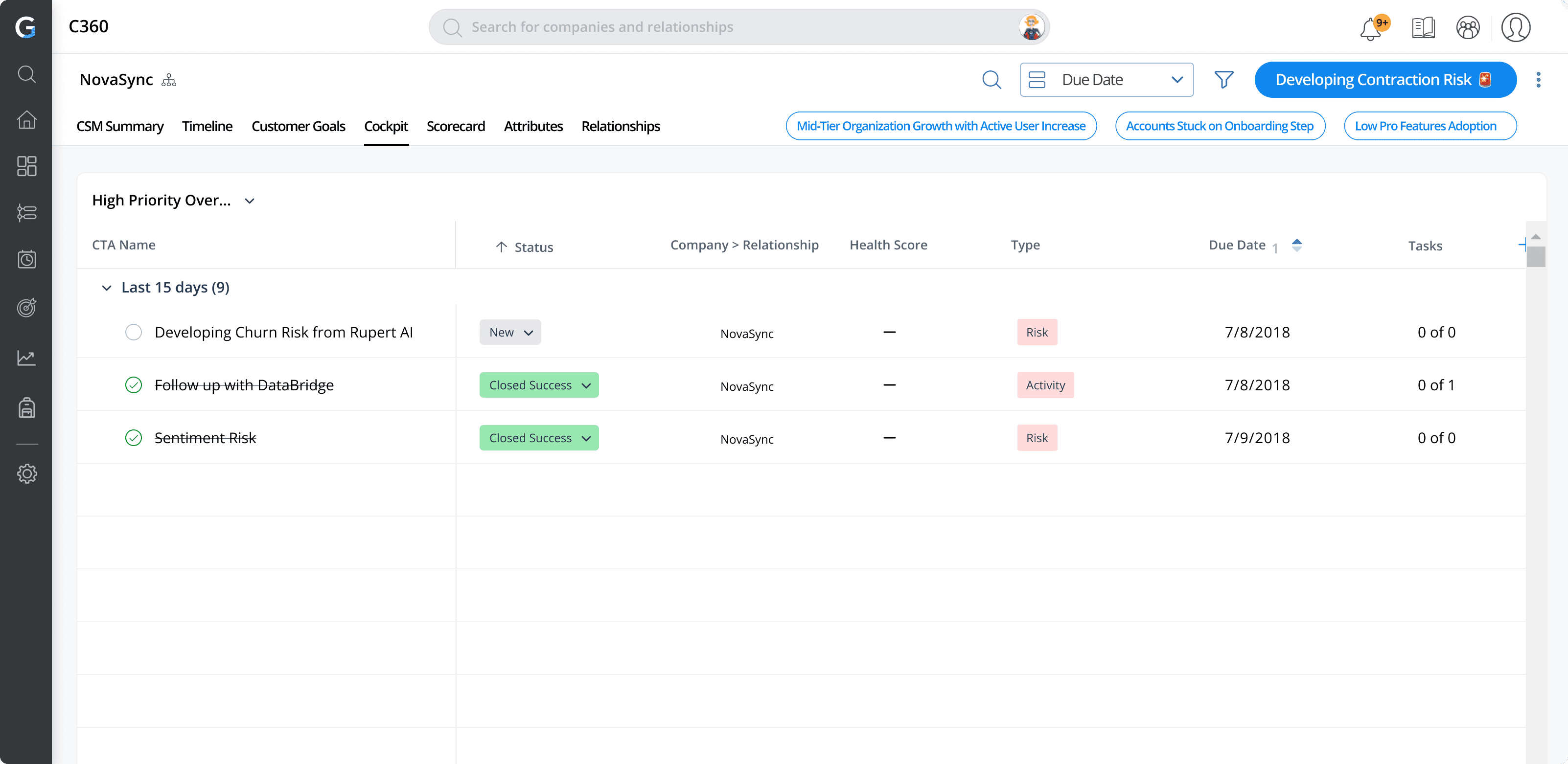Click Mid-Tier Organization Growth with Active User Increase
Screen dimensions: 1568x764
941,126
